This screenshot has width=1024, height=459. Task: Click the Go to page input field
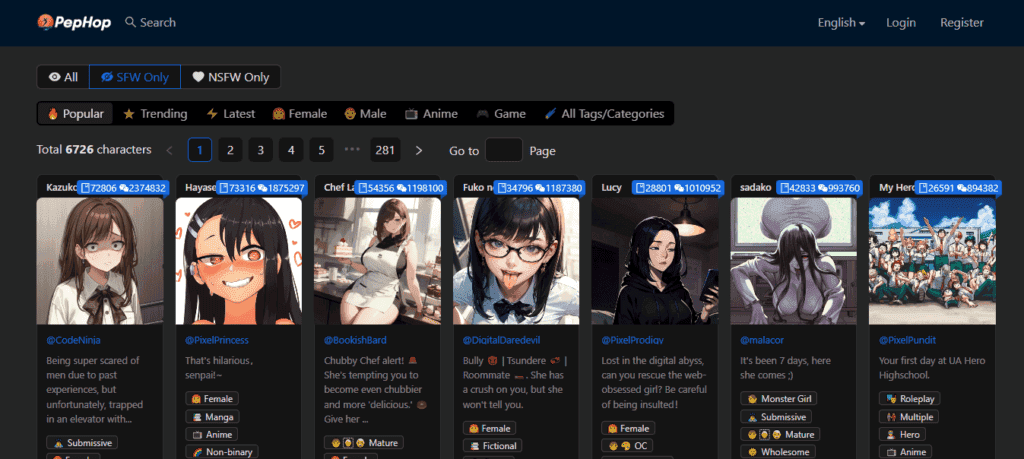tap(504, 150)
